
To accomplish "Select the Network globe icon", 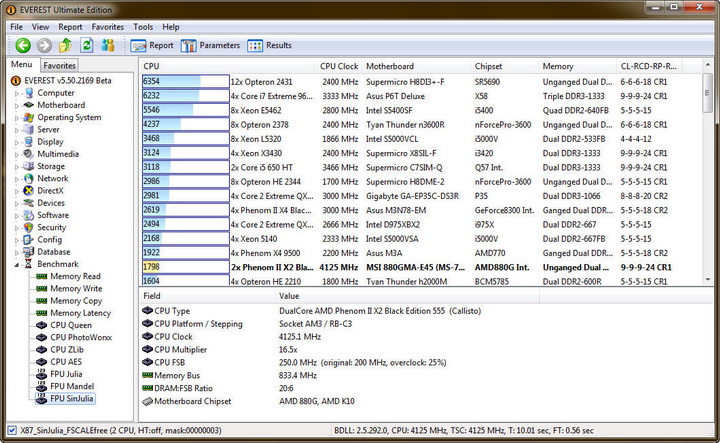I will coord(29,179).
